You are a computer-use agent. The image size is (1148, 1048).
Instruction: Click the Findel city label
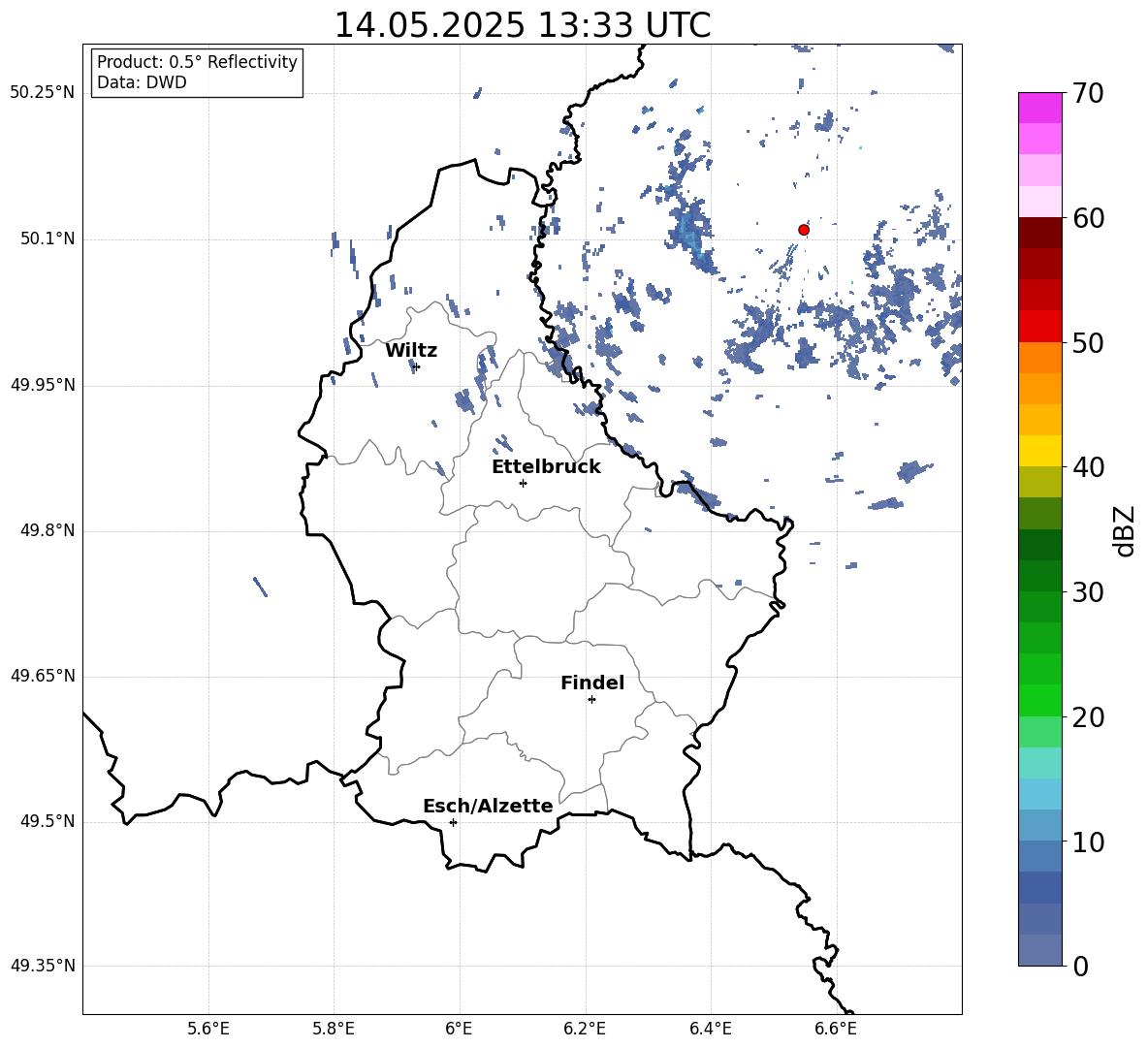[x=592, y=683]
